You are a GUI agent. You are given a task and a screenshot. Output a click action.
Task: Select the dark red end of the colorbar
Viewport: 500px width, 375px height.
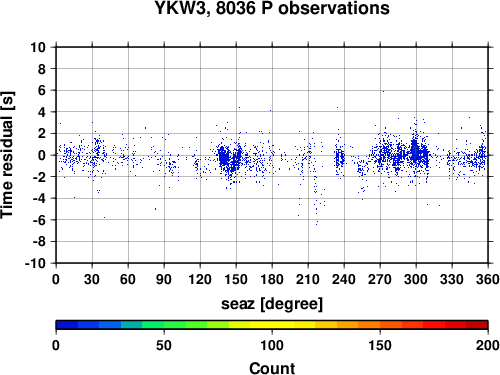pyautogui.click(x=477, y=325)
